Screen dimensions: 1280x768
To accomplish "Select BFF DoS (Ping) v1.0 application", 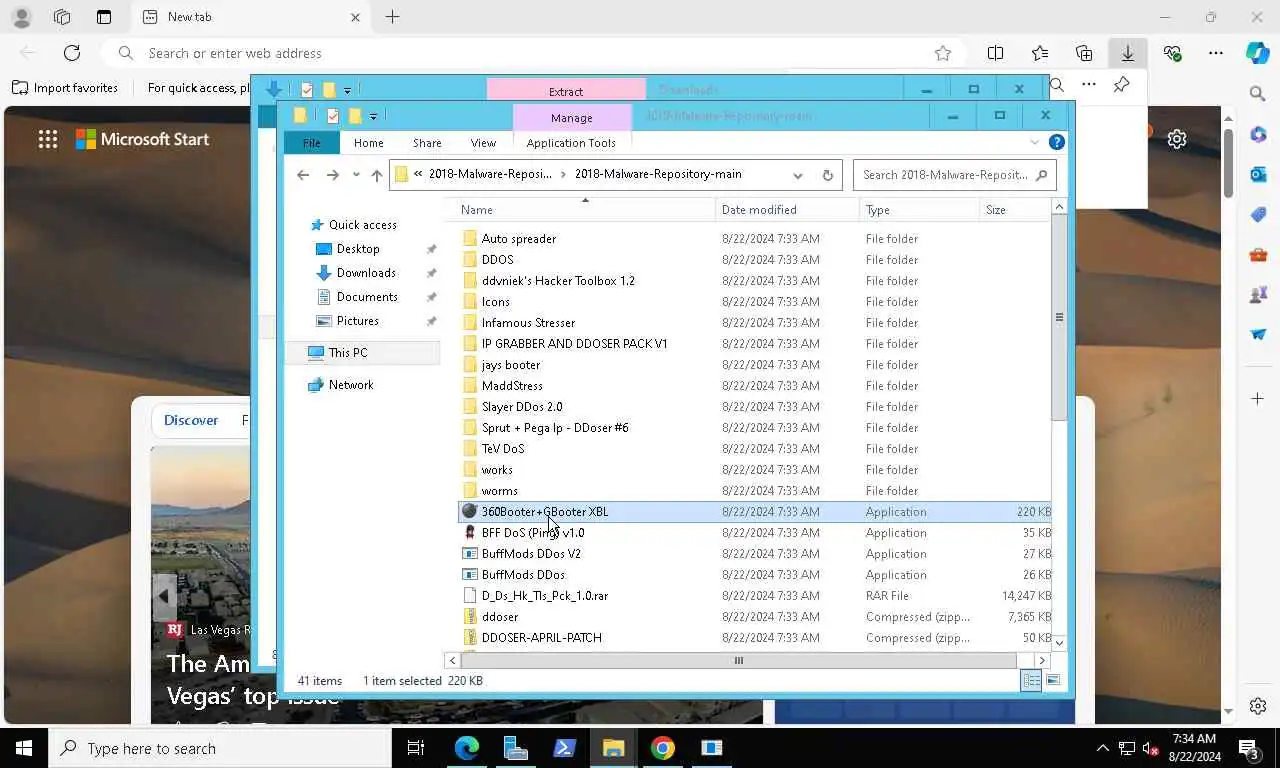I will tap(533, 533).
